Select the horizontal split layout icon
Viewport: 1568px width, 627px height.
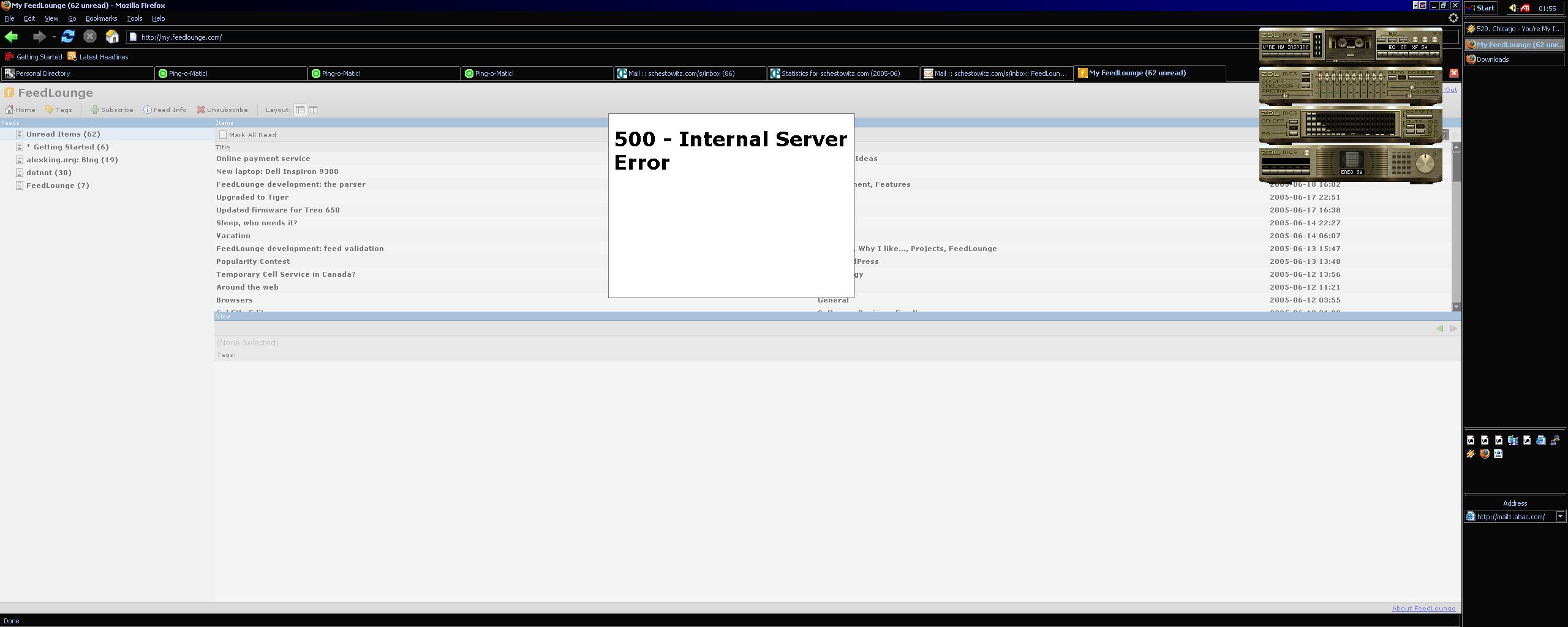click(300, 110)
